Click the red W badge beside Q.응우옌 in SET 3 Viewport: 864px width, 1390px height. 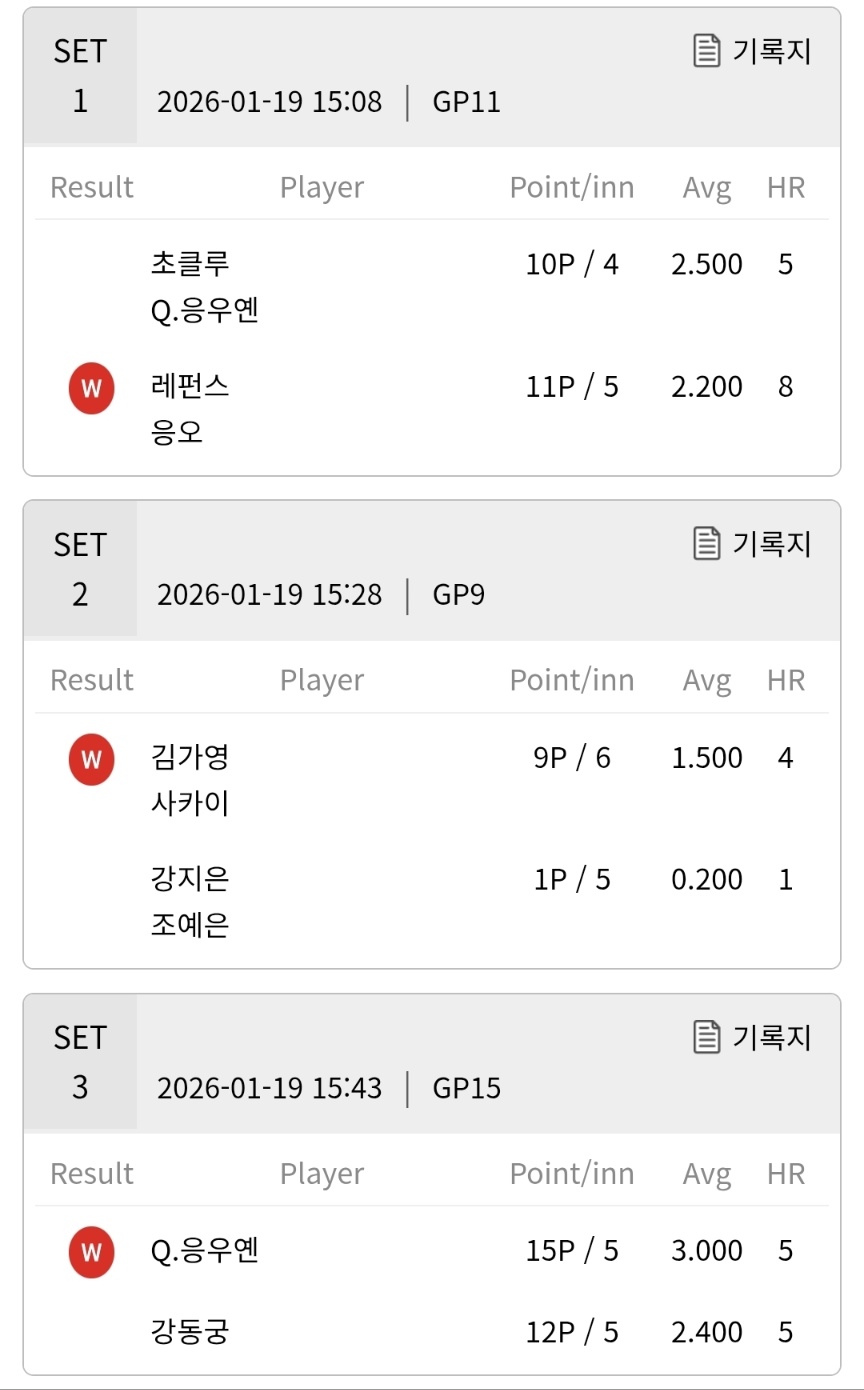91,1252
